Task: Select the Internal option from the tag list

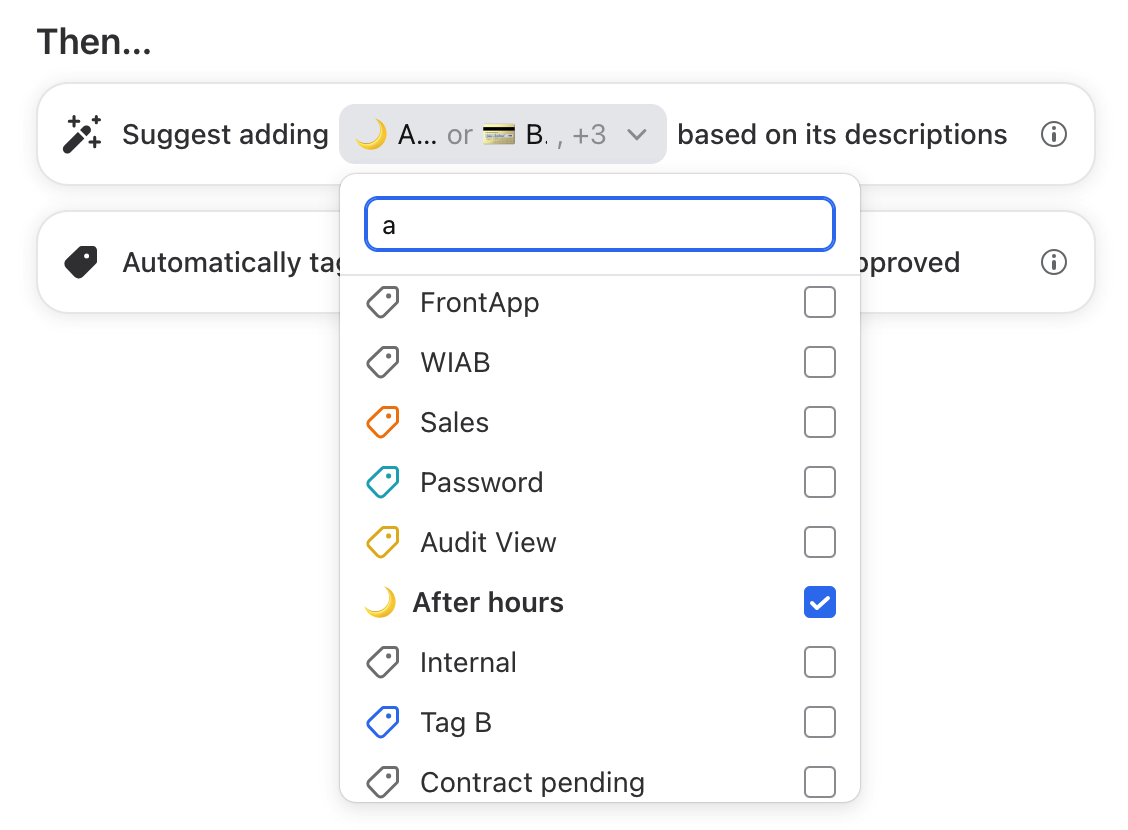Action: [467, 662]
